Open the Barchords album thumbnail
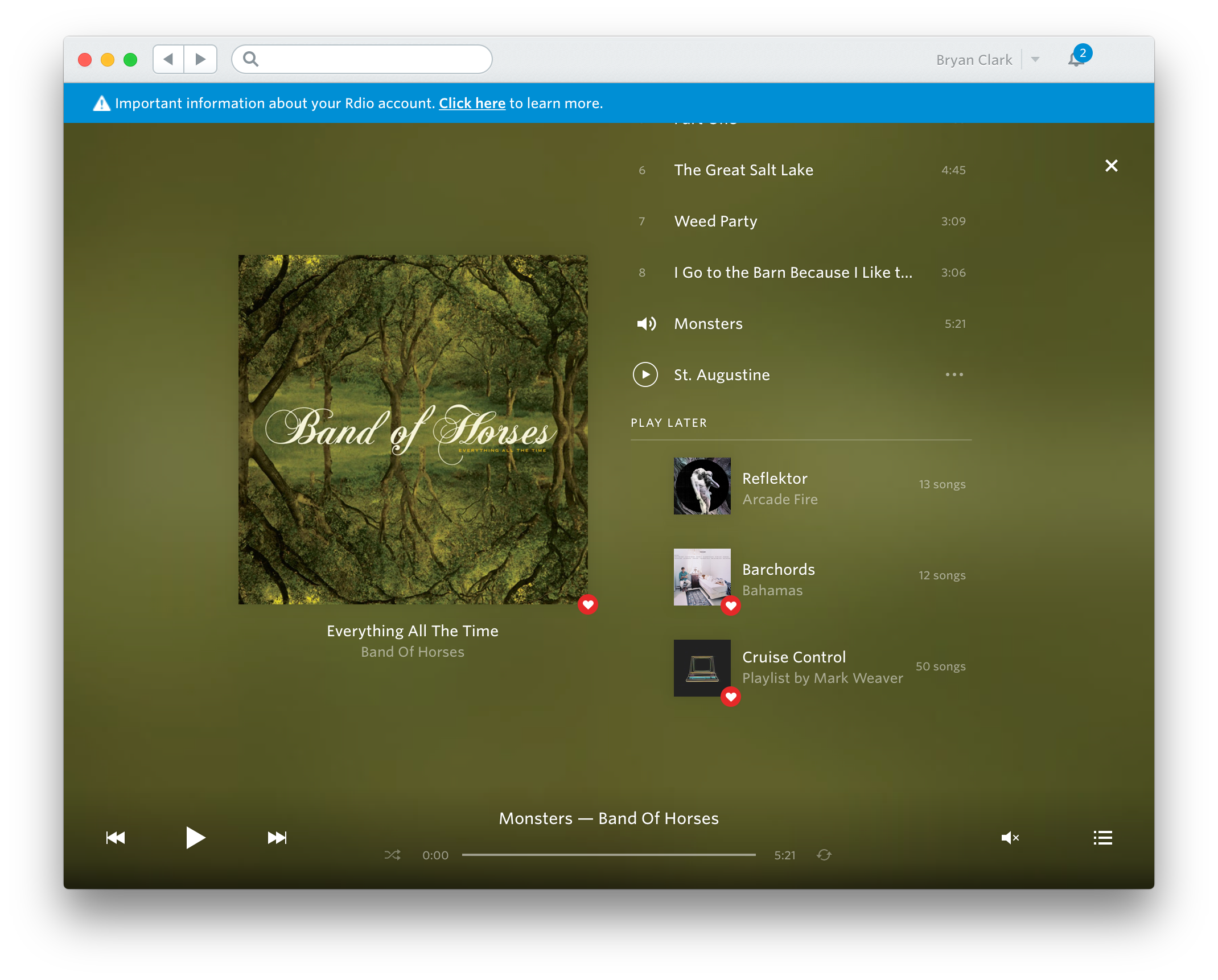This screenshot has height=980, width=1218. click(702, 577)
